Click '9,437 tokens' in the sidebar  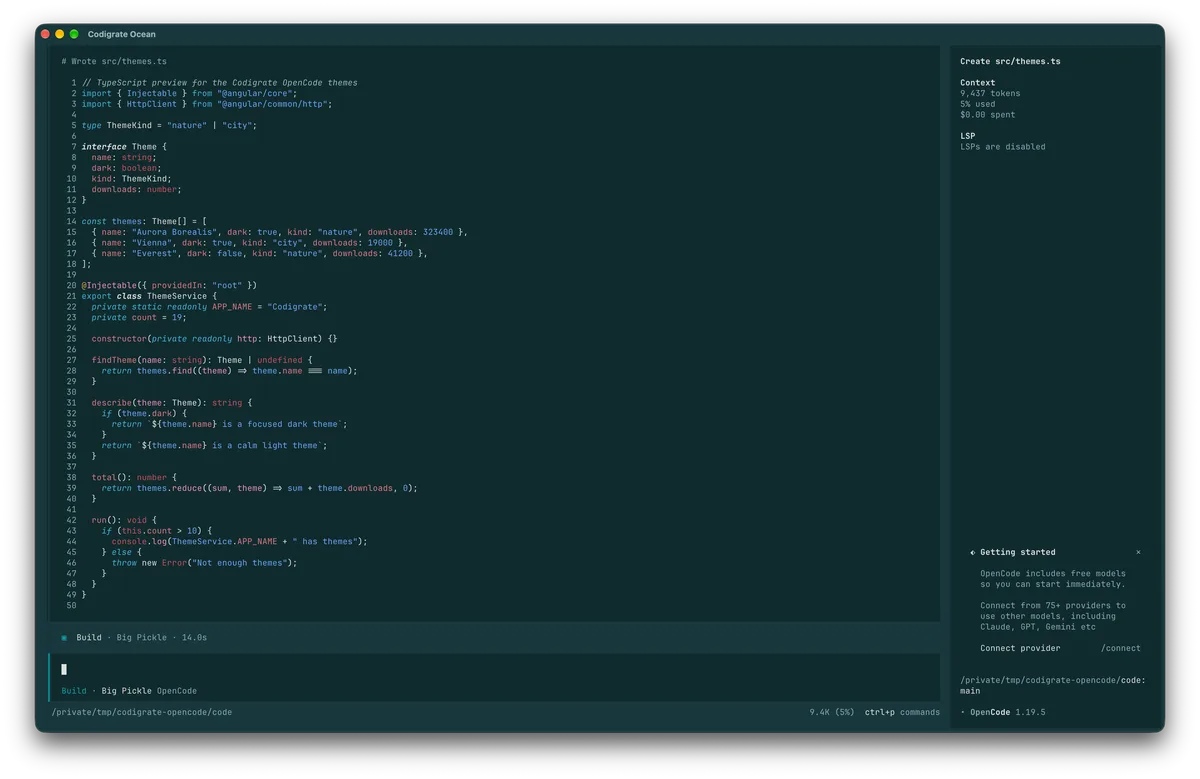(x=990, y=93)
